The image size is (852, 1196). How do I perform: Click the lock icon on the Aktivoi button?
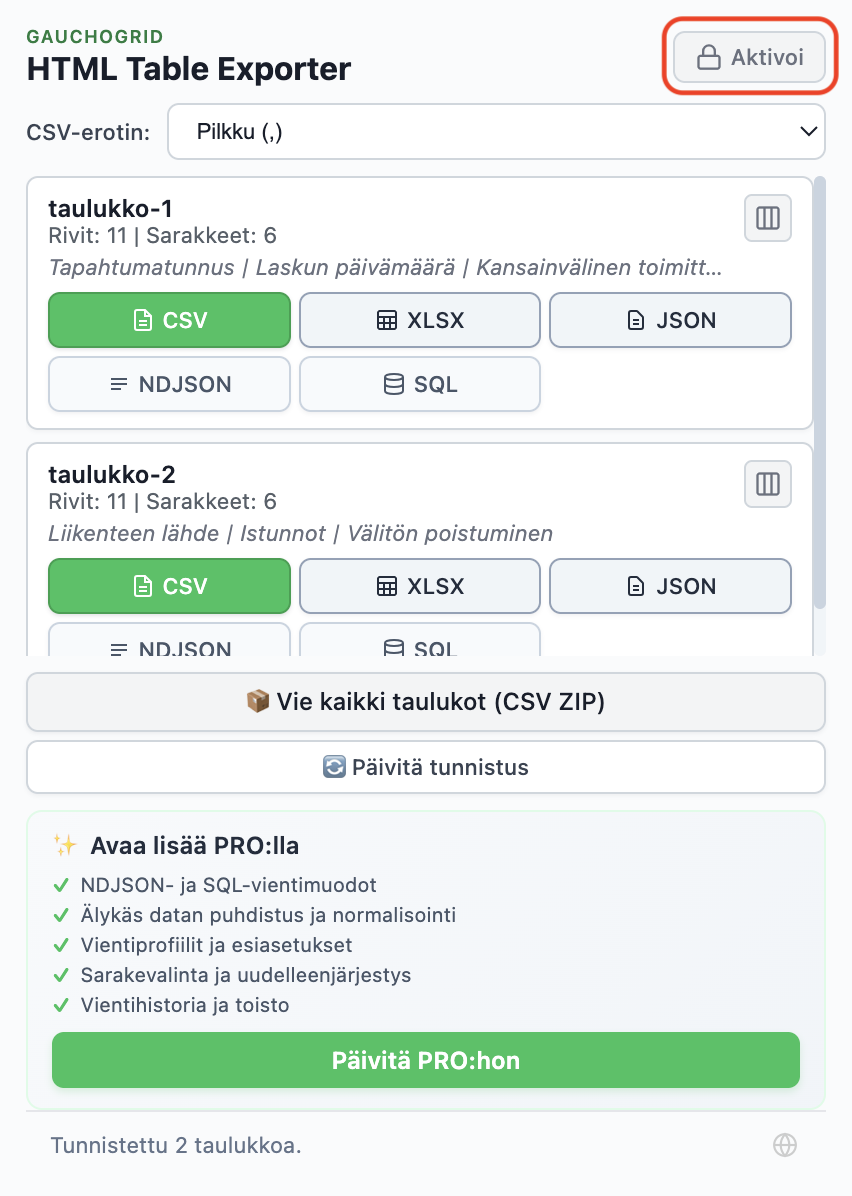click(710, 57)
